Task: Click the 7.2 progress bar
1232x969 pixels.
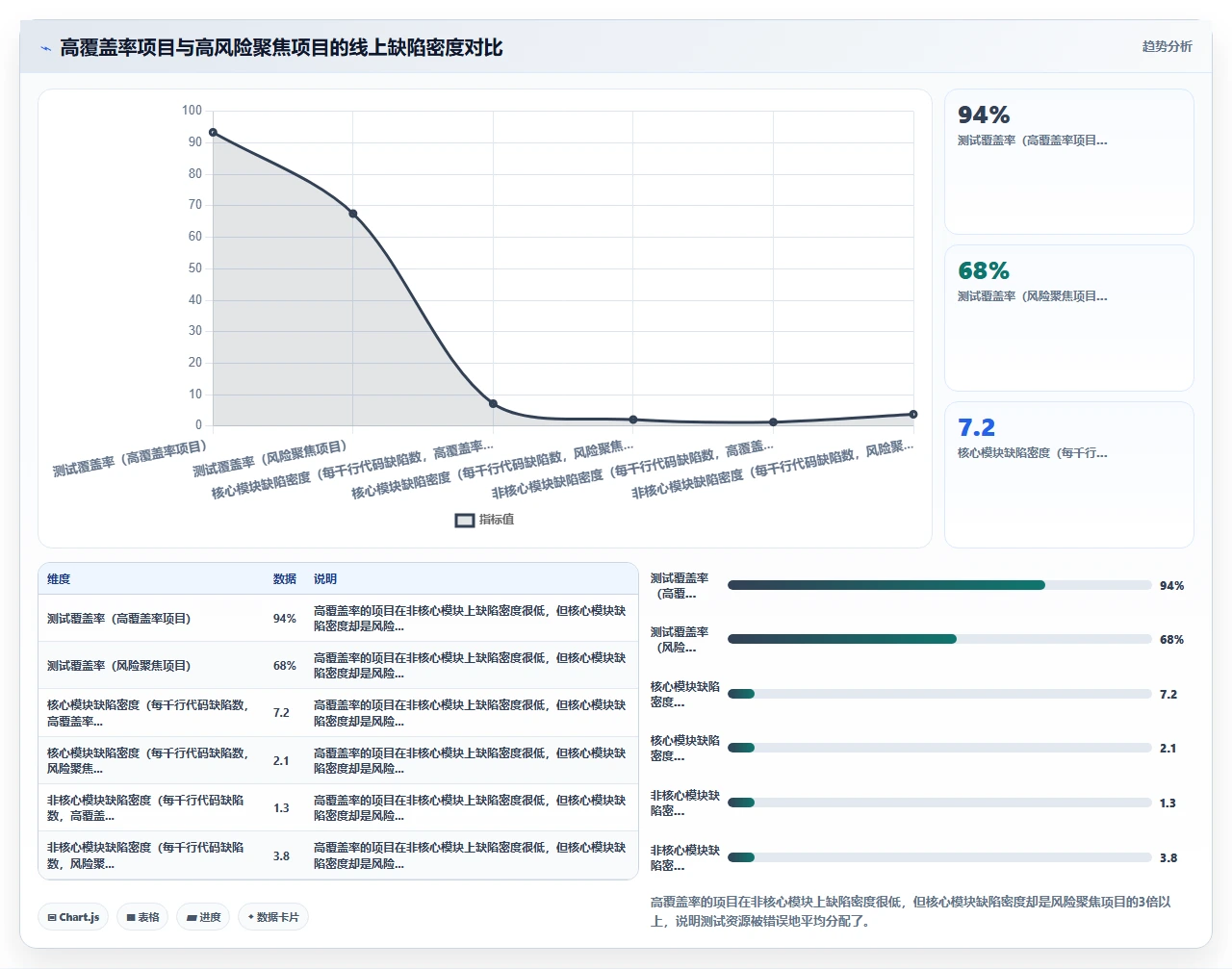Action: click(939, 694)
